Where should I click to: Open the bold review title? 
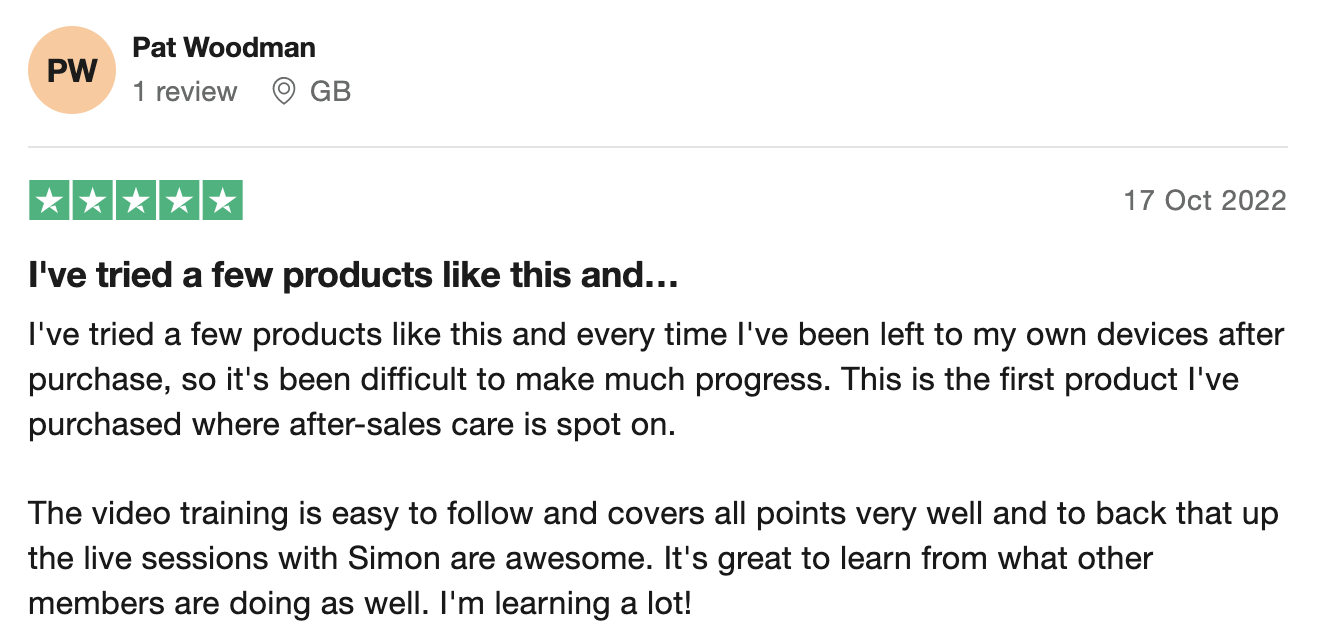coord(354,275)
